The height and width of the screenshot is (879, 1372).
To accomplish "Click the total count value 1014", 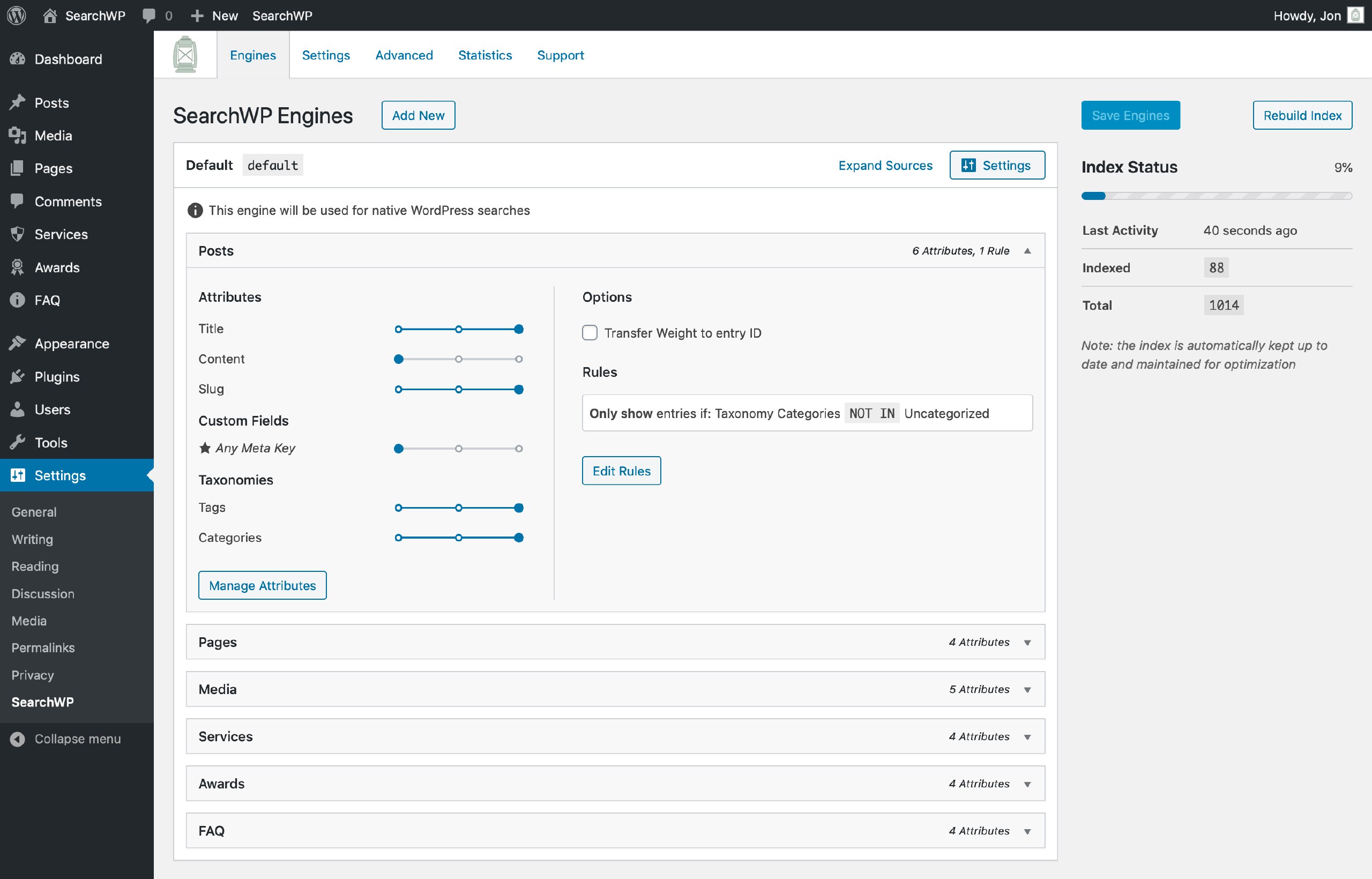I will [1224, 306].
